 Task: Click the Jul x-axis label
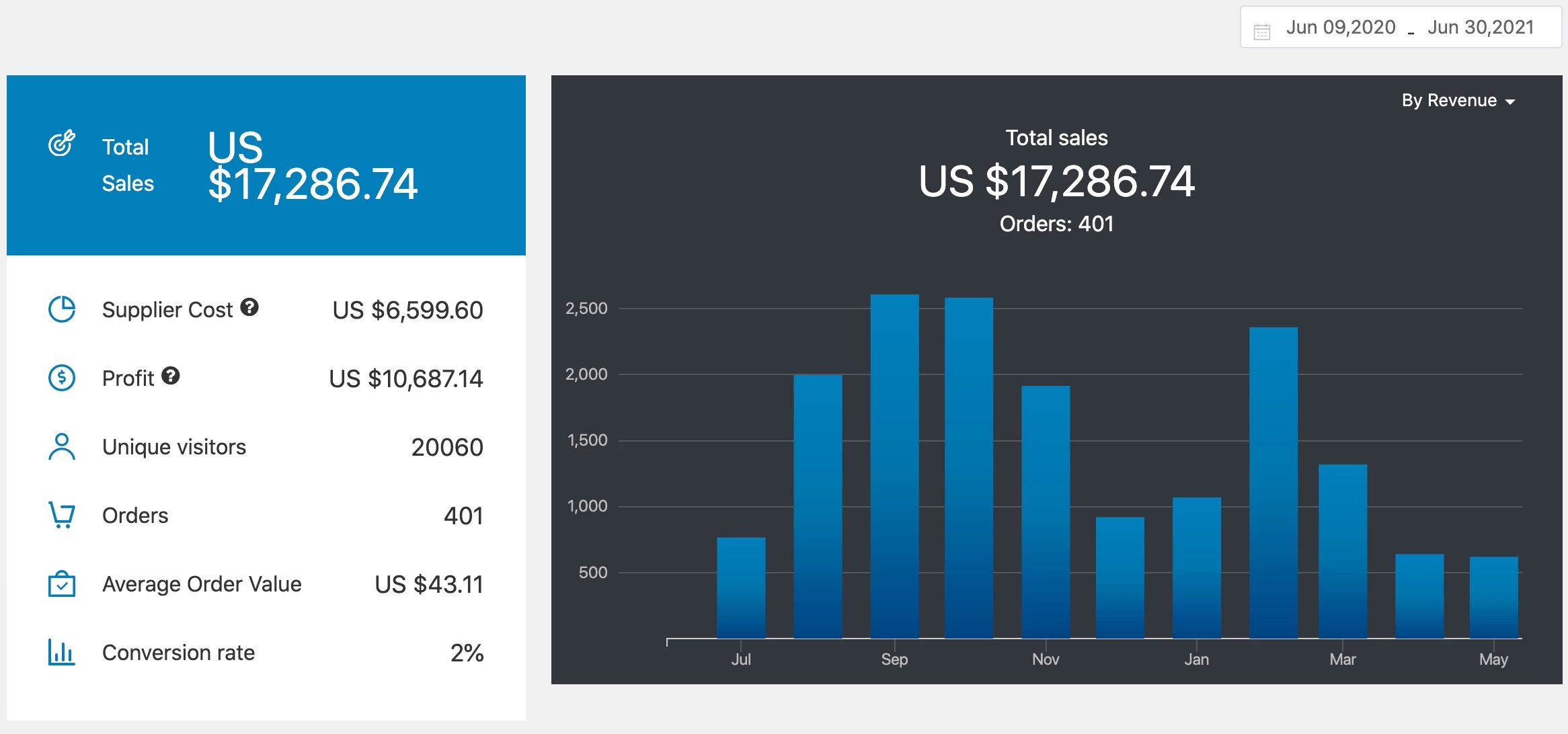(x=741, y=659)
